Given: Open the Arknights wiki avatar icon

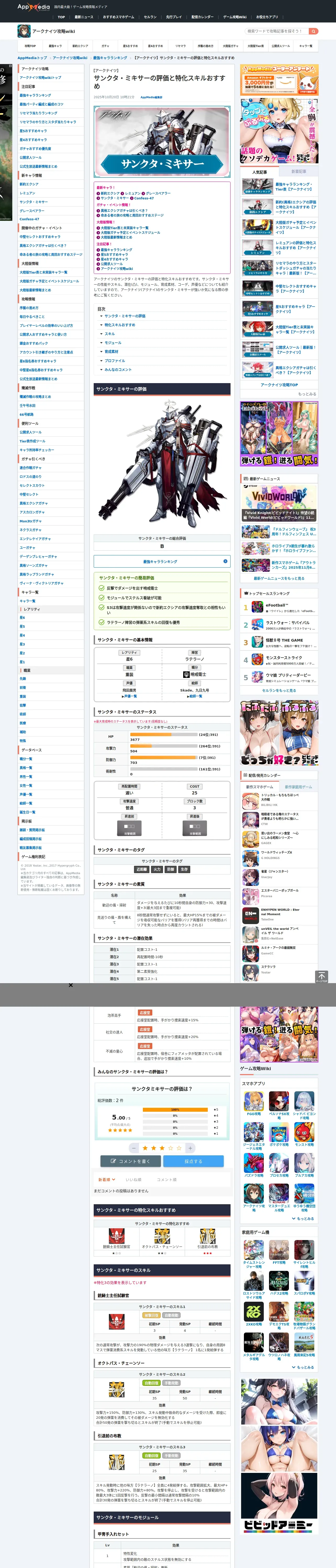Looking at the screenshot, I should coord(24,31).
